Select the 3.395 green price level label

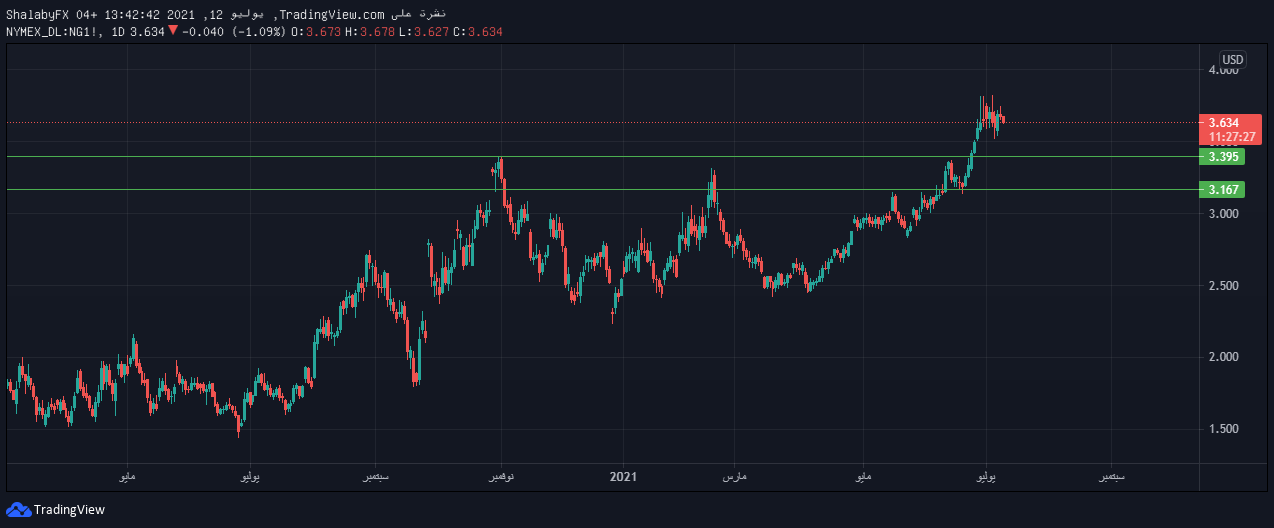coord(1221,156)
